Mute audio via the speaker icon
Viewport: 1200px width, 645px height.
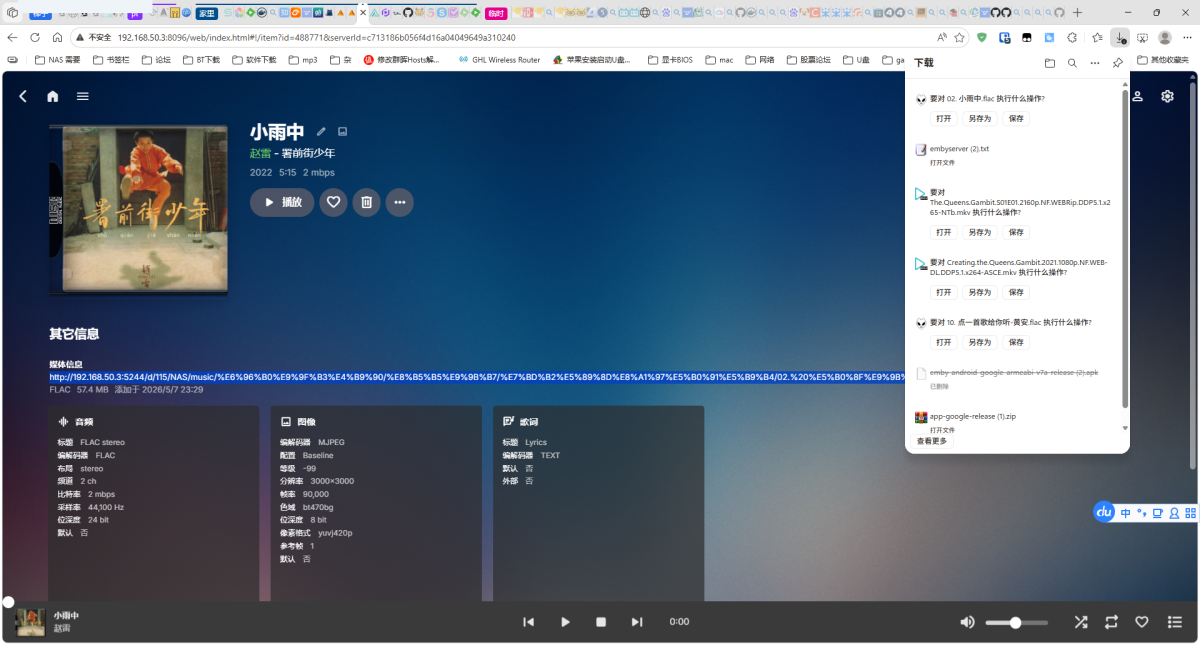point(967,622)
